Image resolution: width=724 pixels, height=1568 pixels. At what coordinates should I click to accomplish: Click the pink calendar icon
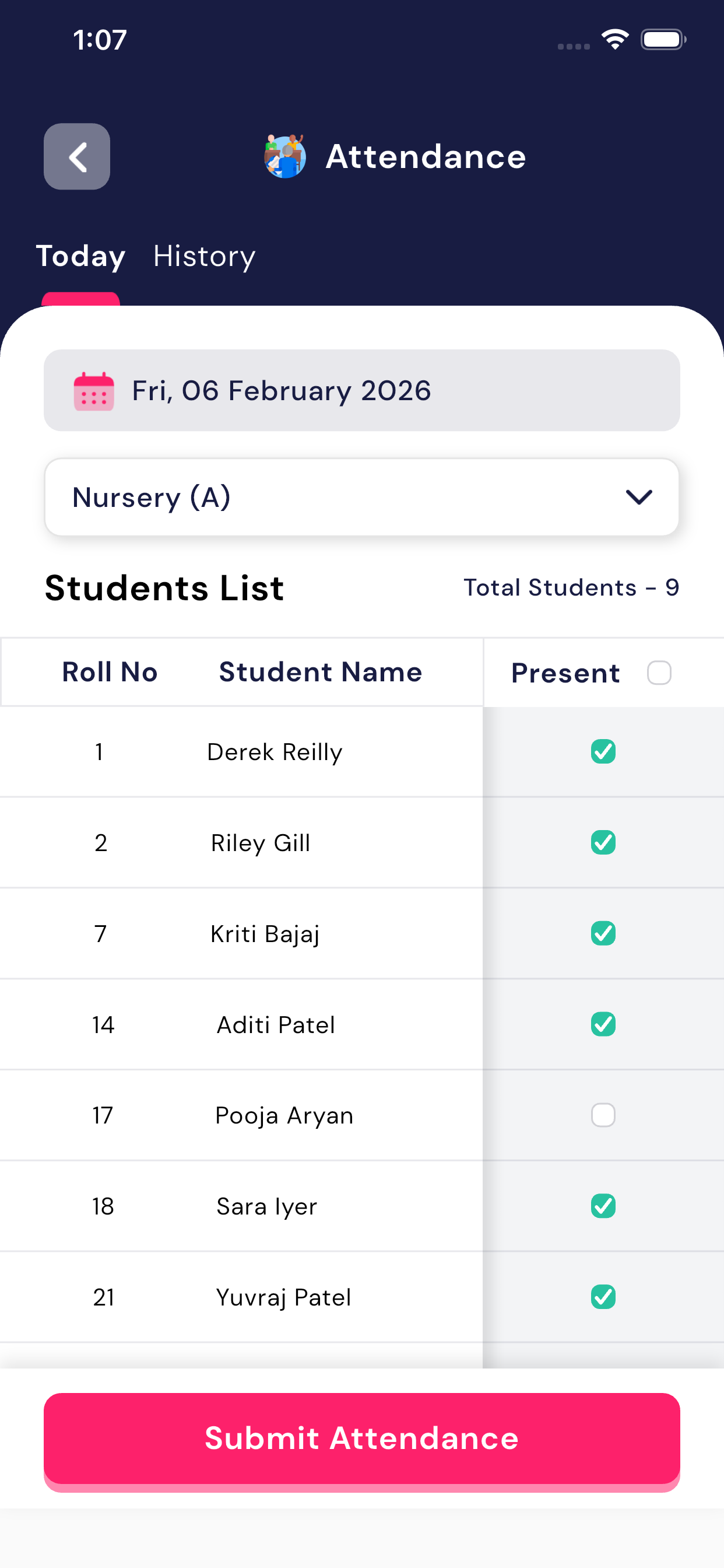94,391
